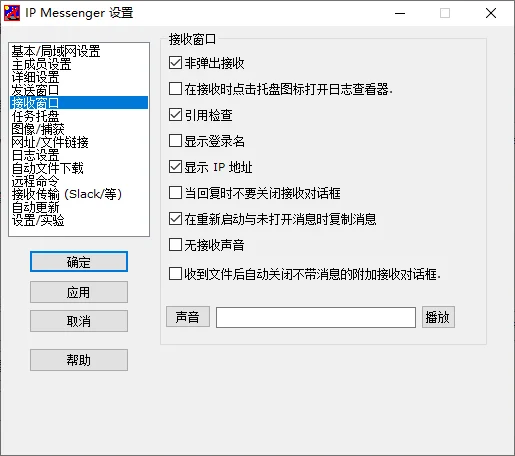Go to 详细设置 in the list

pyautogui.click(x=79, y=77)
